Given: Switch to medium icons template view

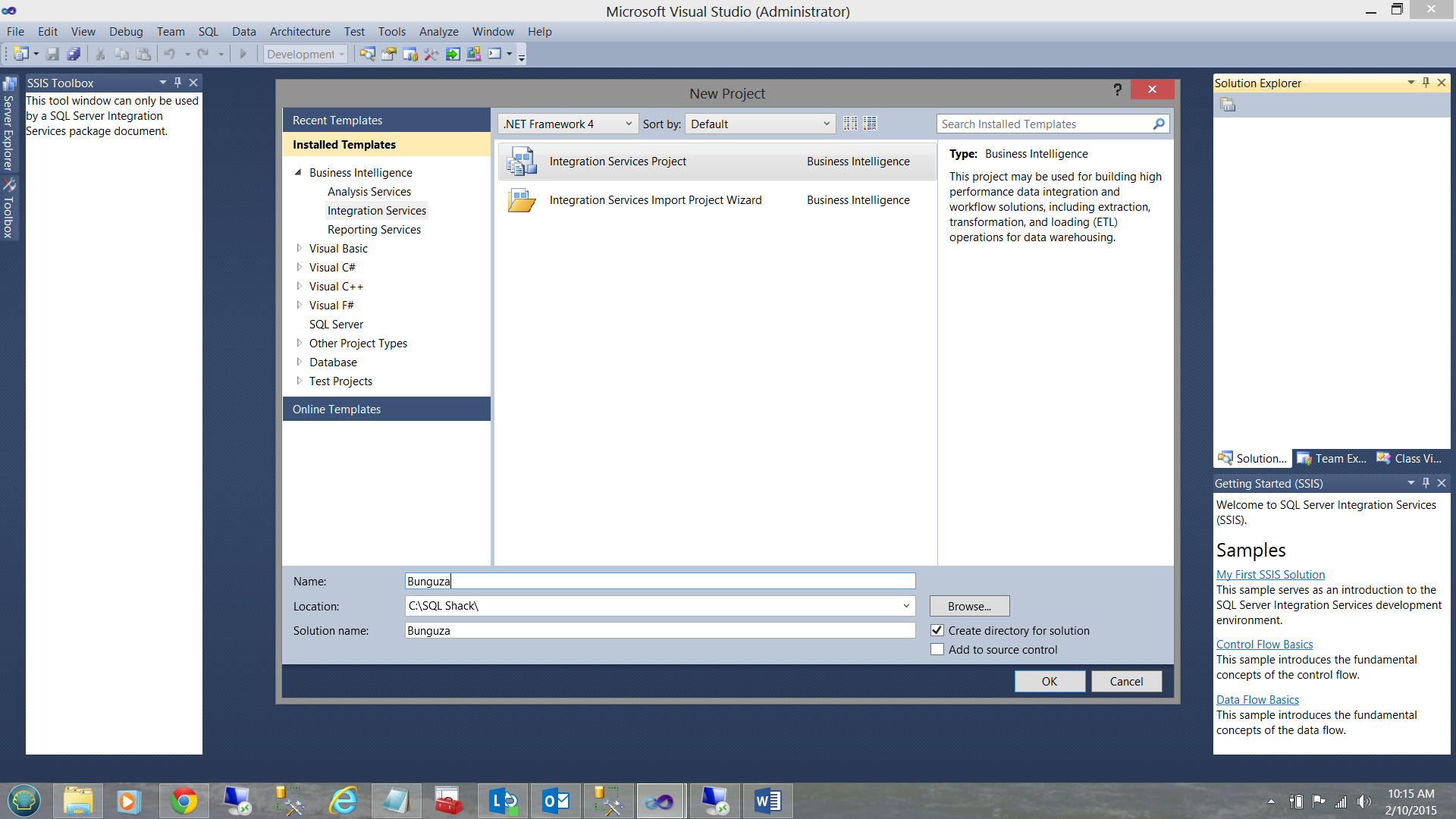Looking at the screenshot, I should (870, 124).
